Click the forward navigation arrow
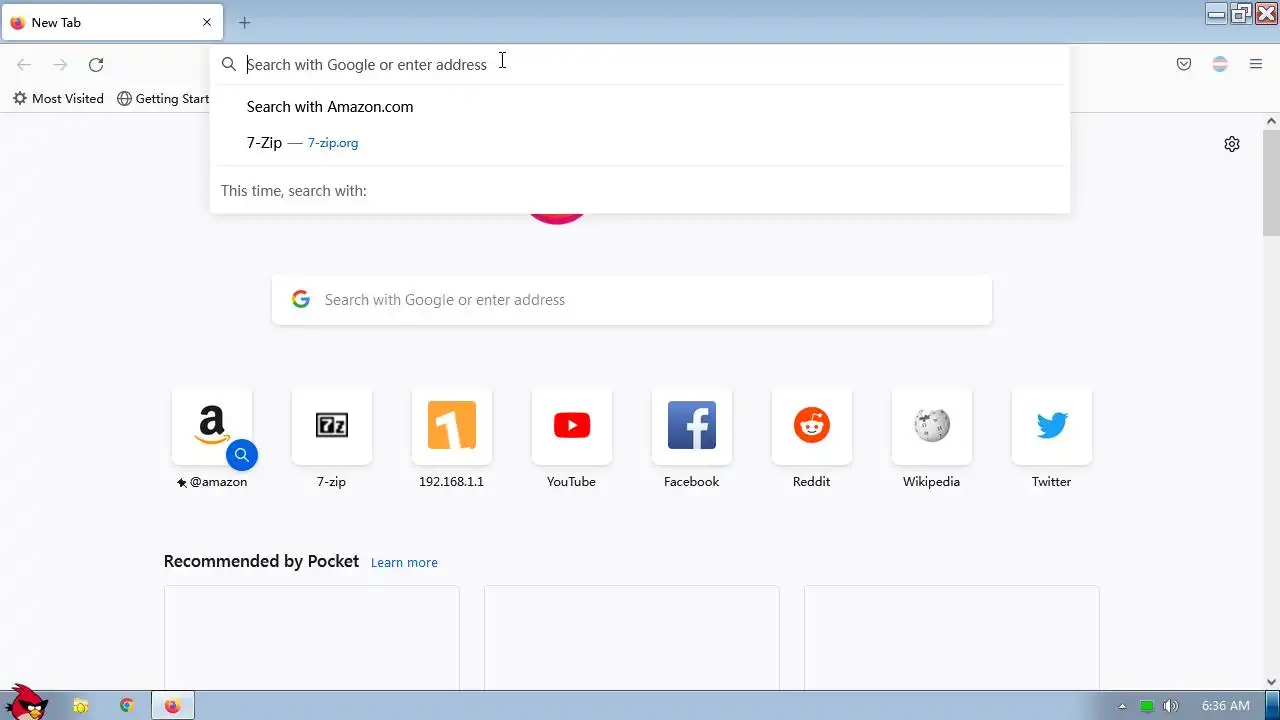Viewport: 1280px width, 720px height. pyautogui.click(x=60, y=65)
